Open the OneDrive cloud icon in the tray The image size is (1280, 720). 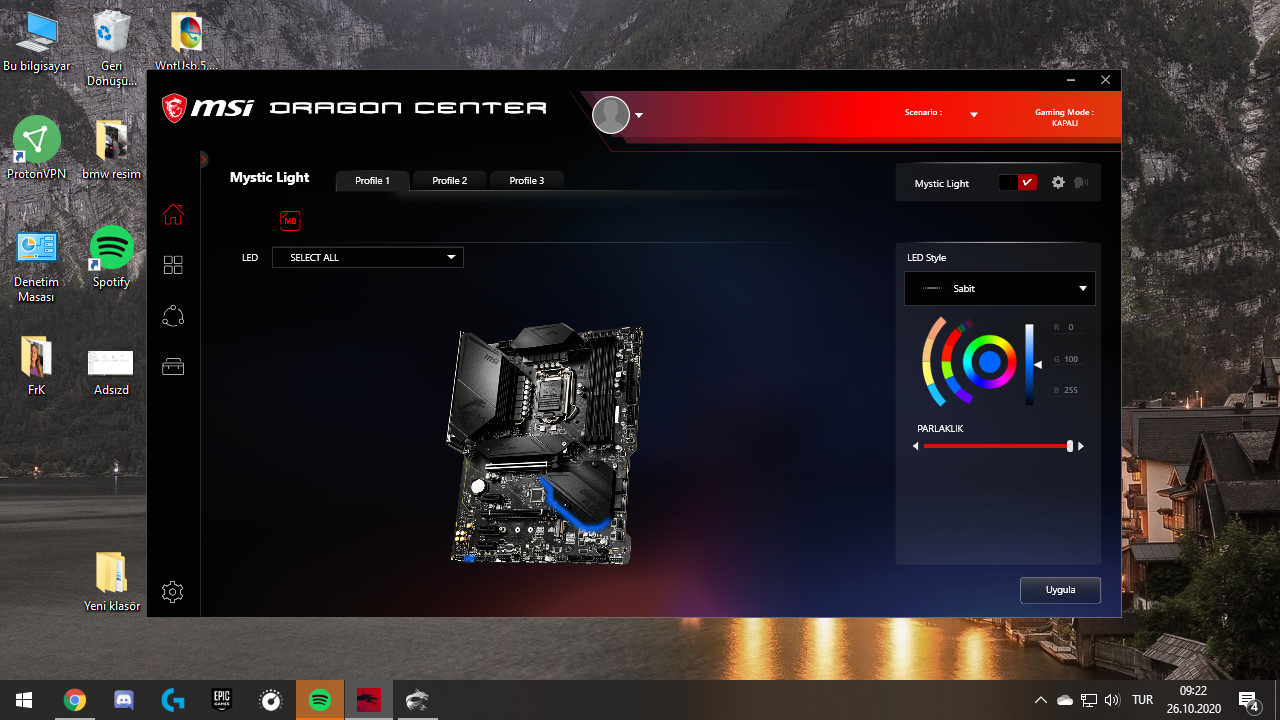click(1065, 700)
